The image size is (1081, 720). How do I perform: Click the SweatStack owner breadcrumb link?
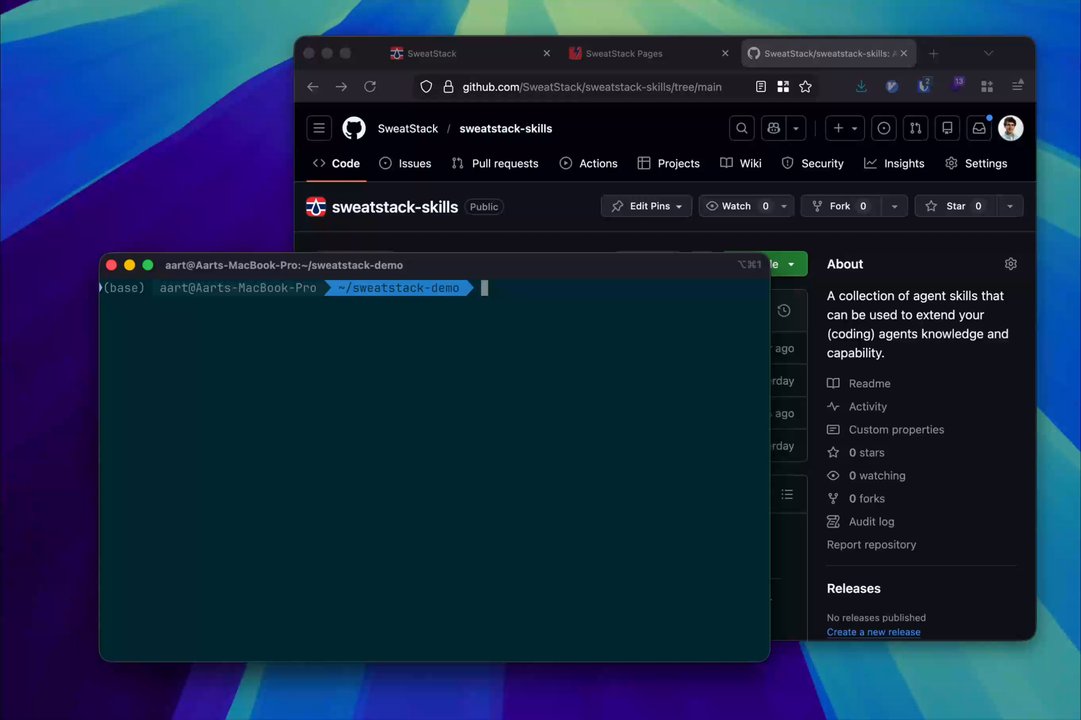pos(407,128)
